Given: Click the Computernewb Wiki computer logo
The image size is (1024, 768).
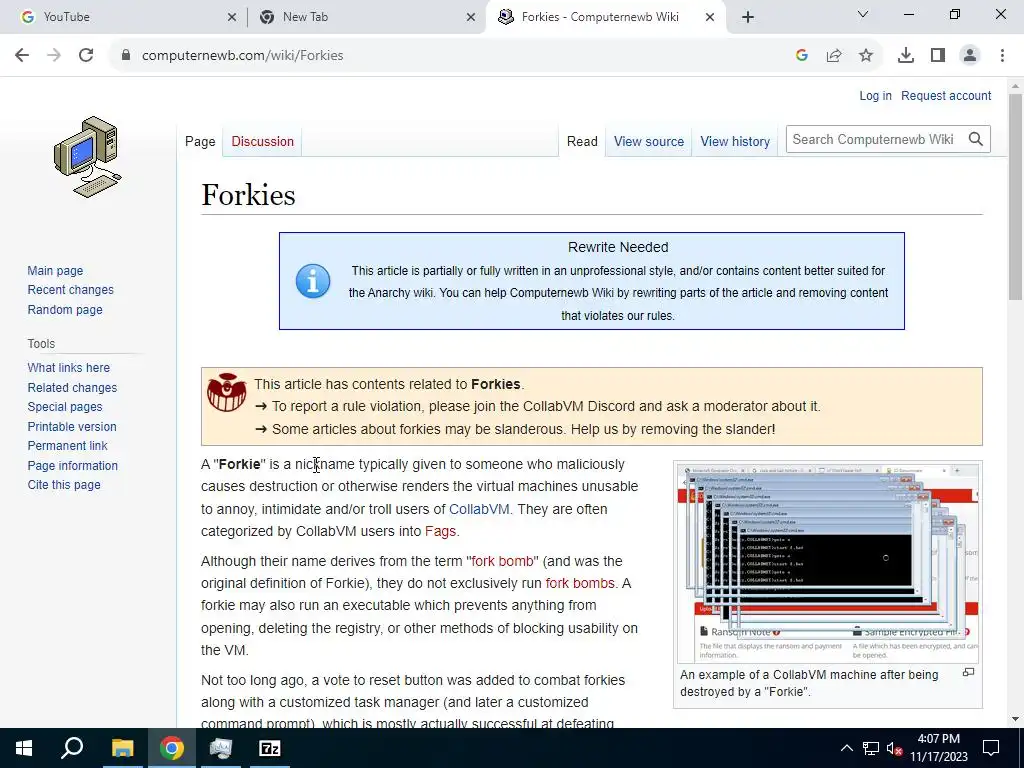Looking at the screenshot, I should tap(88, 157).
